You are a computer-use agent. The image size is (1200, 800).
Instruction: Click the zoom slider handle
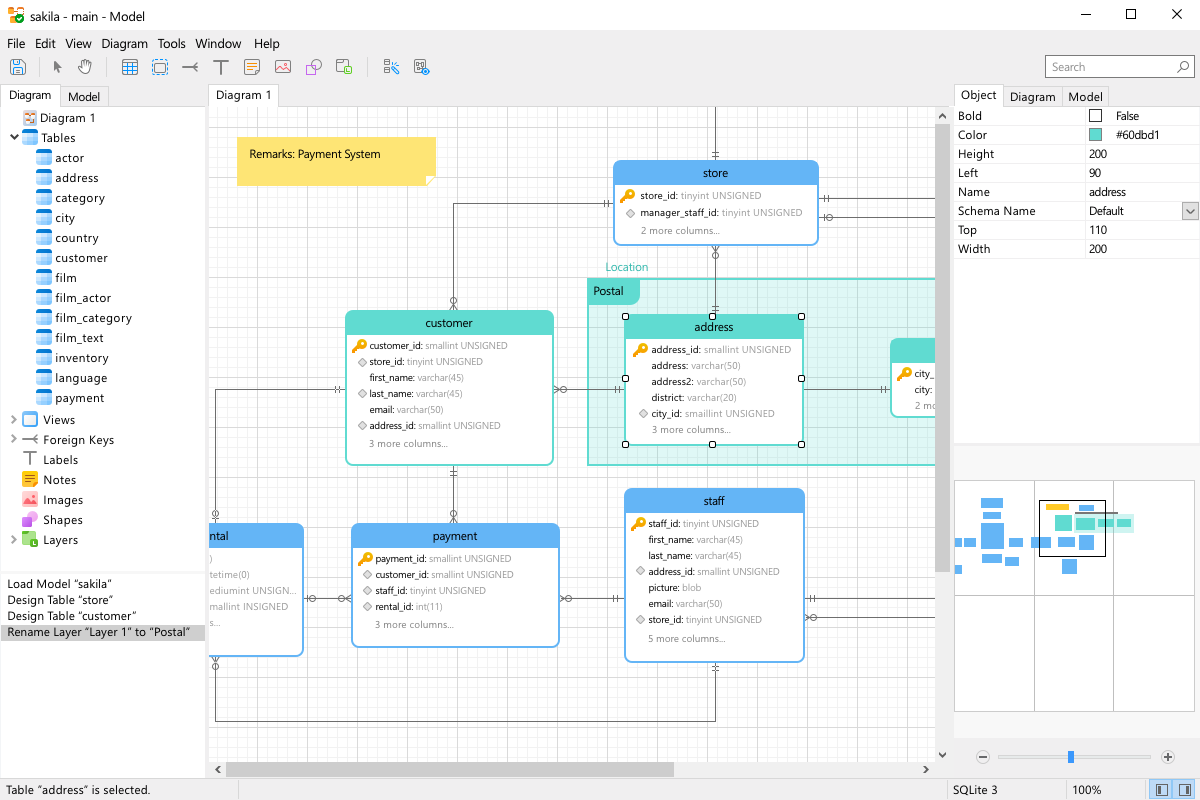tap(1071, 757)
